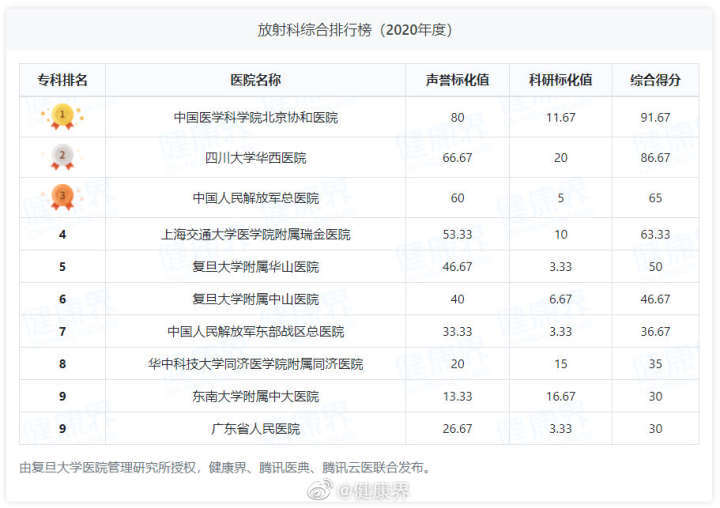The height and width of the screenshot is (508, 720).
Task: Select 复旦大学附属华山医院 hospital name
Action: [256, 266]
